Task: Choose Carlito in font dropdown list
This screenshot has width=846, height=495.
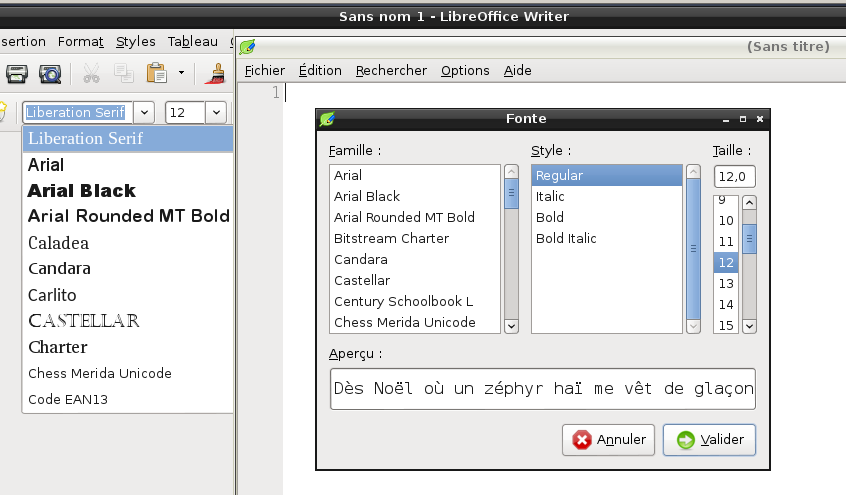Action: click(128, 295)
